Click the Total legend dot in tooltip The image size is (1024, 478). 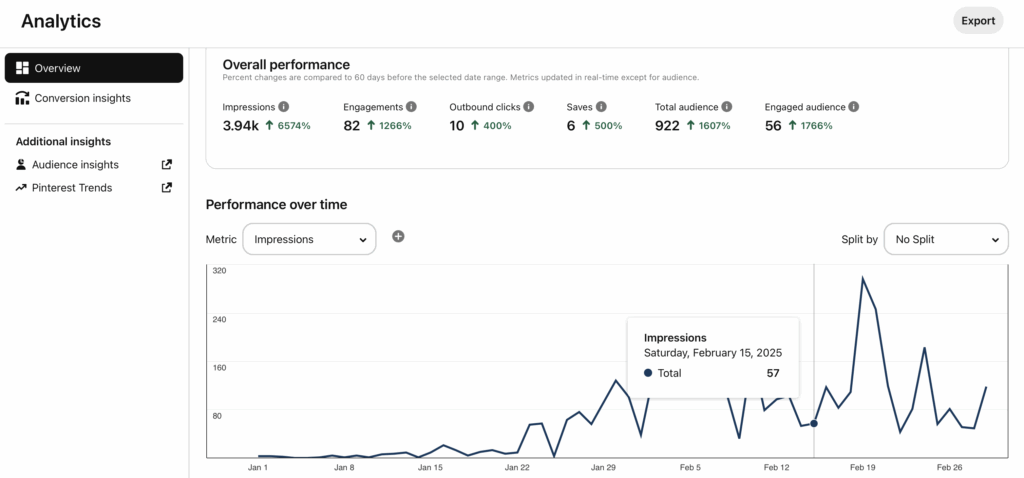(648, 373)
